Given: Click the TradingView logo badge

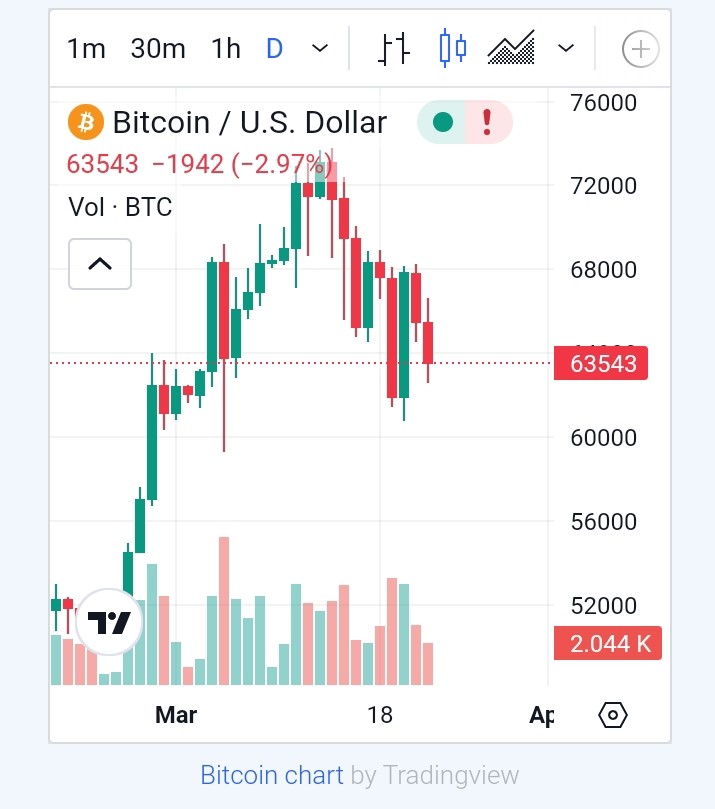Looking at the screenshot, I should click(x=109, y=622).
